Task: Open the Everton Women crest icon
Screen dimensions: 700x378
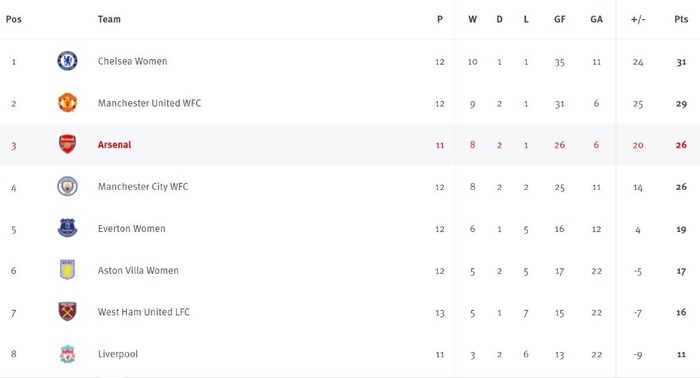Action: pyautogui.click(x=67, y=228)
